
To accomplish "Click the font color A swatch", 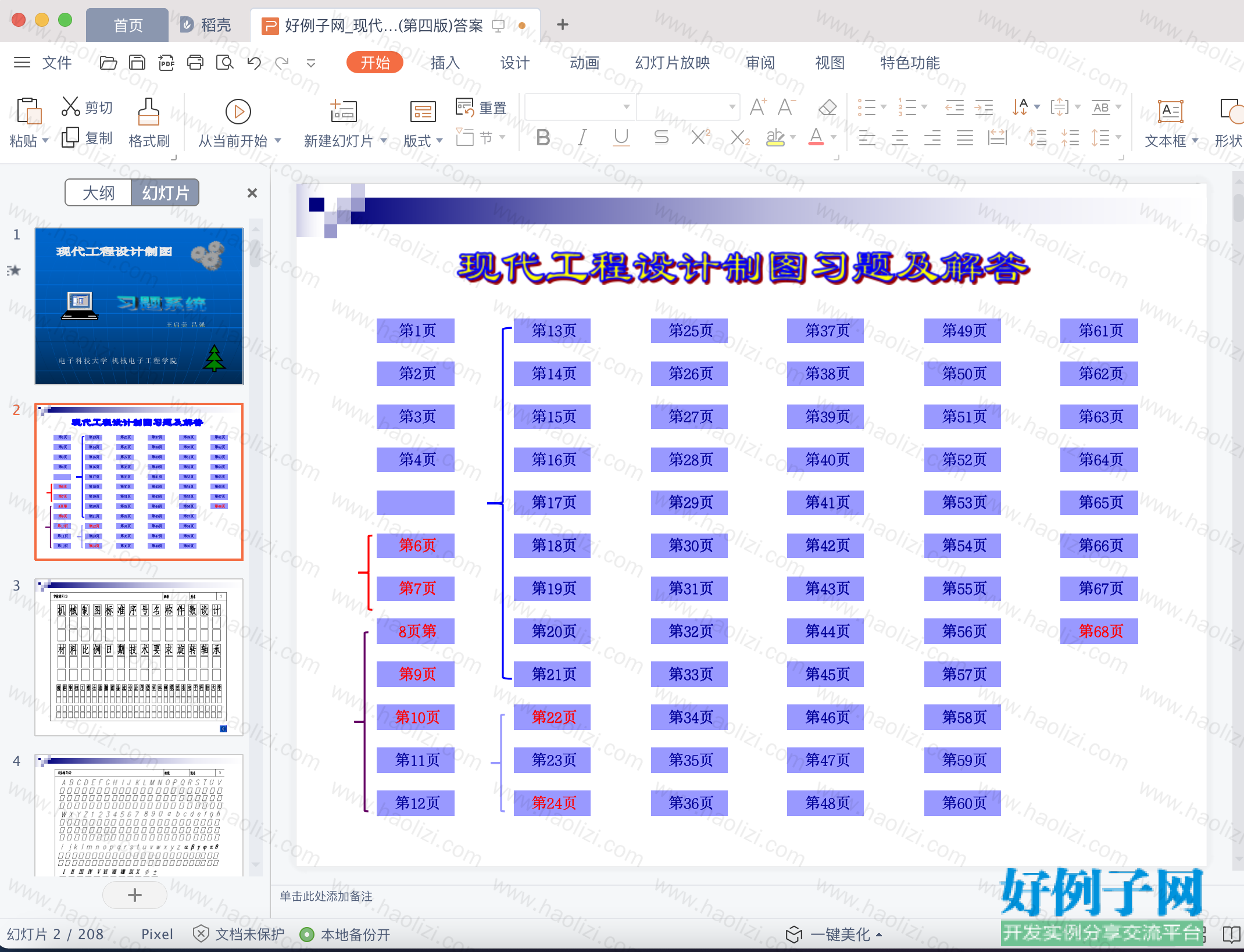I will [x=816, y=138].
